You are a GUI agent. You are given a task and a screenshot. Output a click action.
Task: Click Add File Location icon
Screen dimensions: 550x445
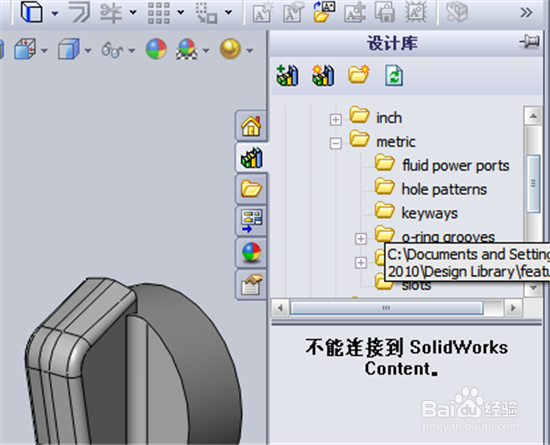point(323,75)
